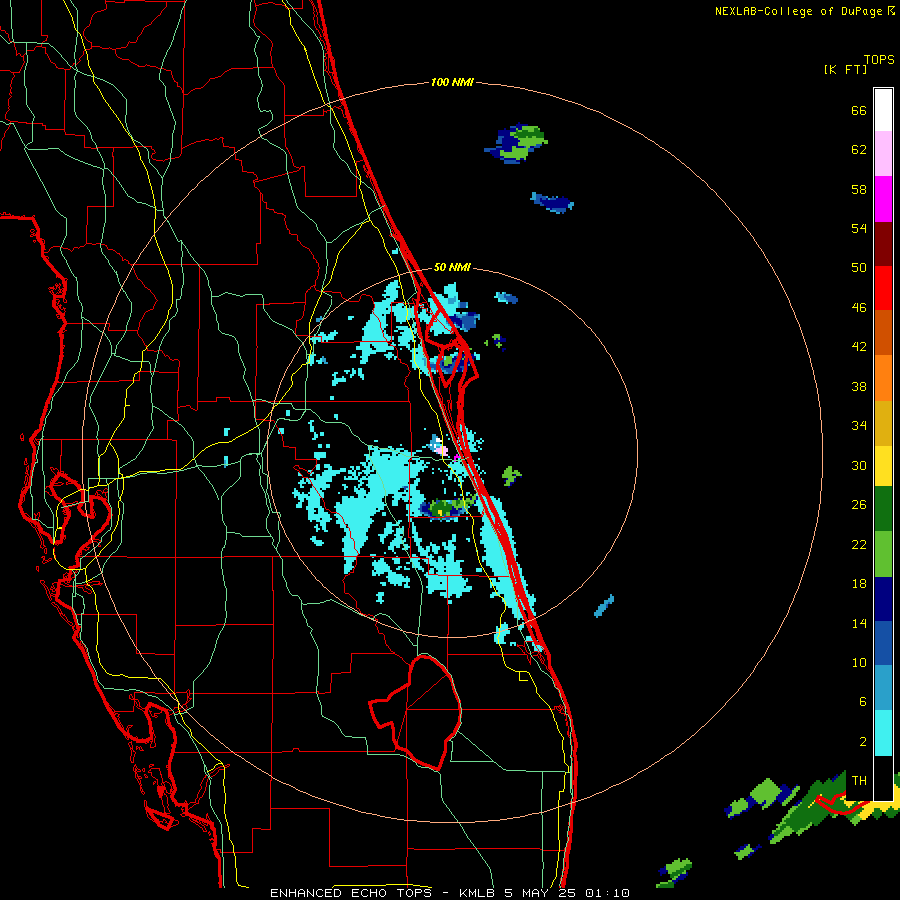This screenshot has width=900, height=900.
Task: Choose the mustard gold legend swatch
Action: (883, 422)
